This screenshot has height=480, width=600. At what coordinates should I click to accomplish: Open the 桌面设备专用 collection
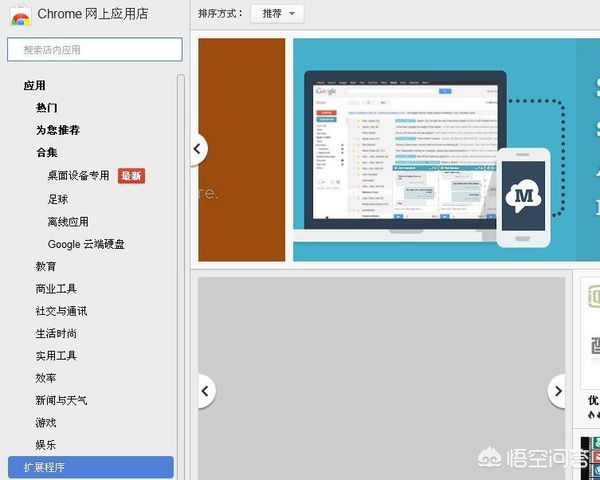78,176
